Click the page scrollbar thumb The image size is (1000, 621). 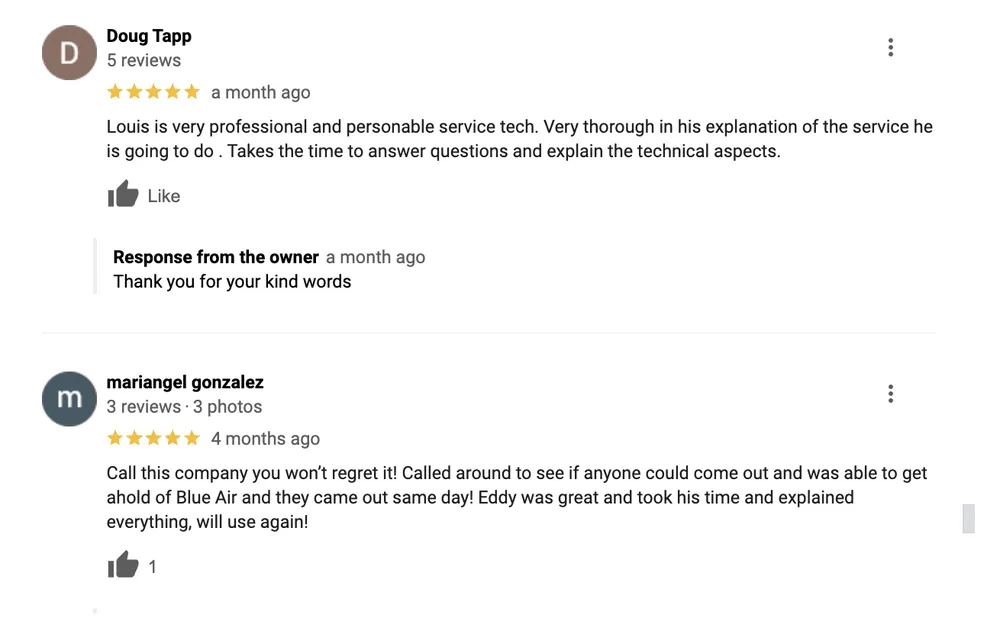click(x=968, y=519)
